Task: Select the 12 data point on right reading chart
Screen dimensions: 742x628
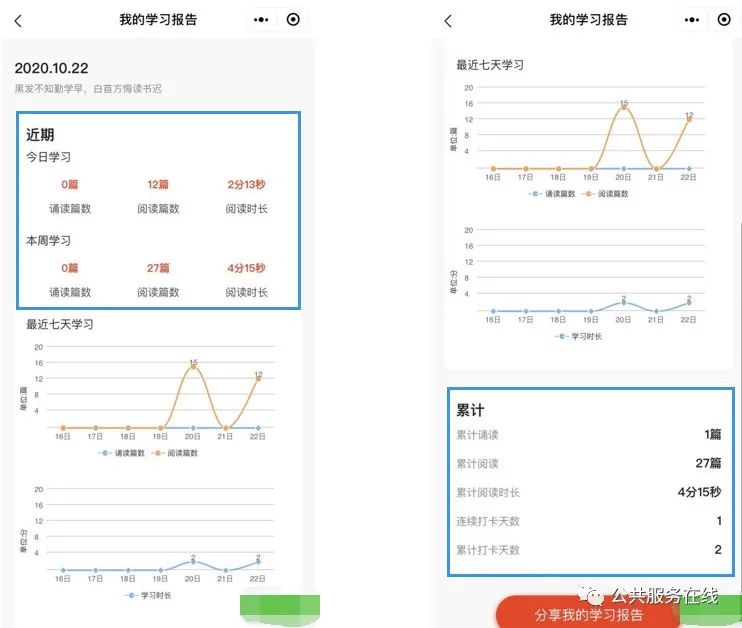Action: click(x=689, y=119)
